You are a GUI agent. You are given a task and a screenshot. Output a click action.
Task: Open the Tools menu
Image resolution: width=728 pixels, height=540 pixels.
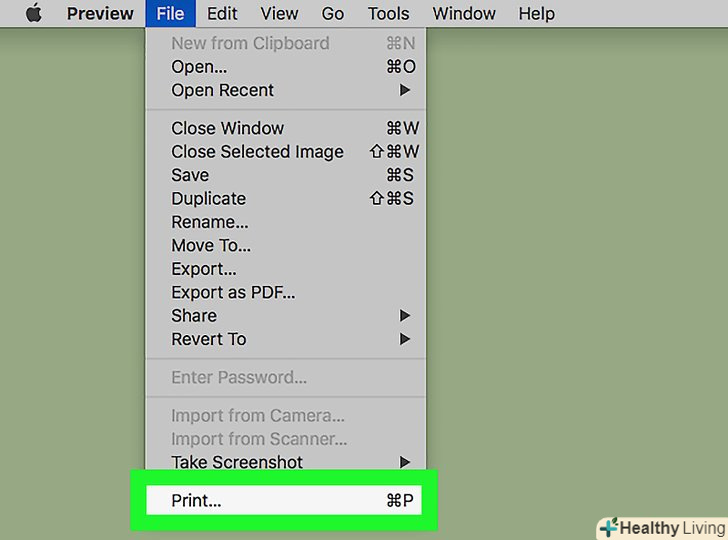388,13
